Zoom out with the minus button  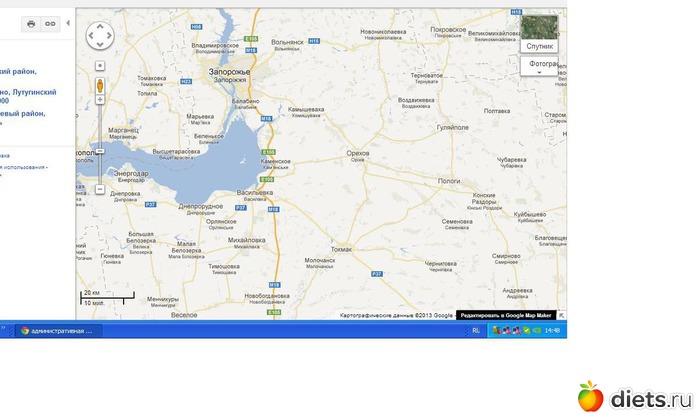tap(100, 189)
